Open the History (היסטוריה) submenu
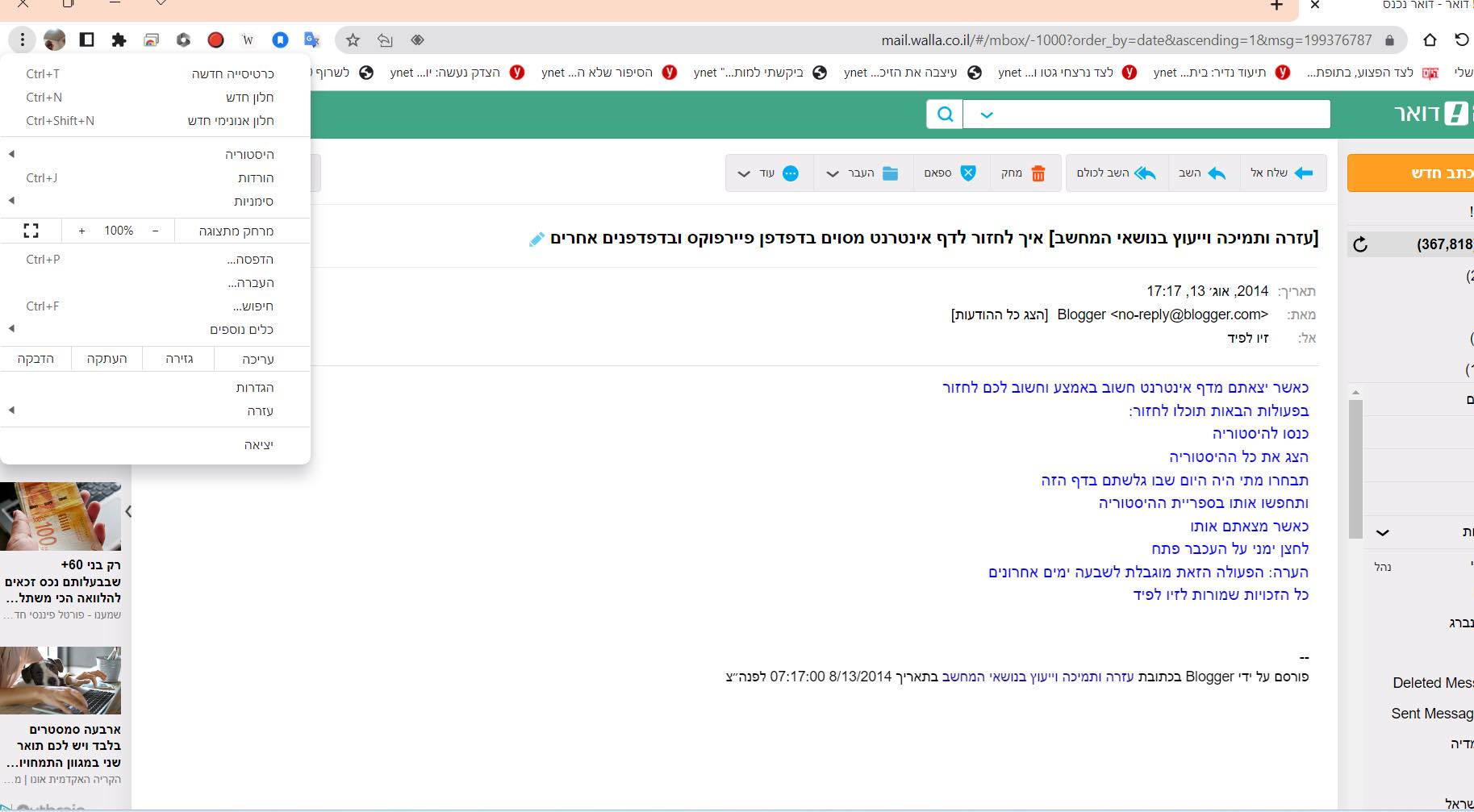 click(249, 154)
